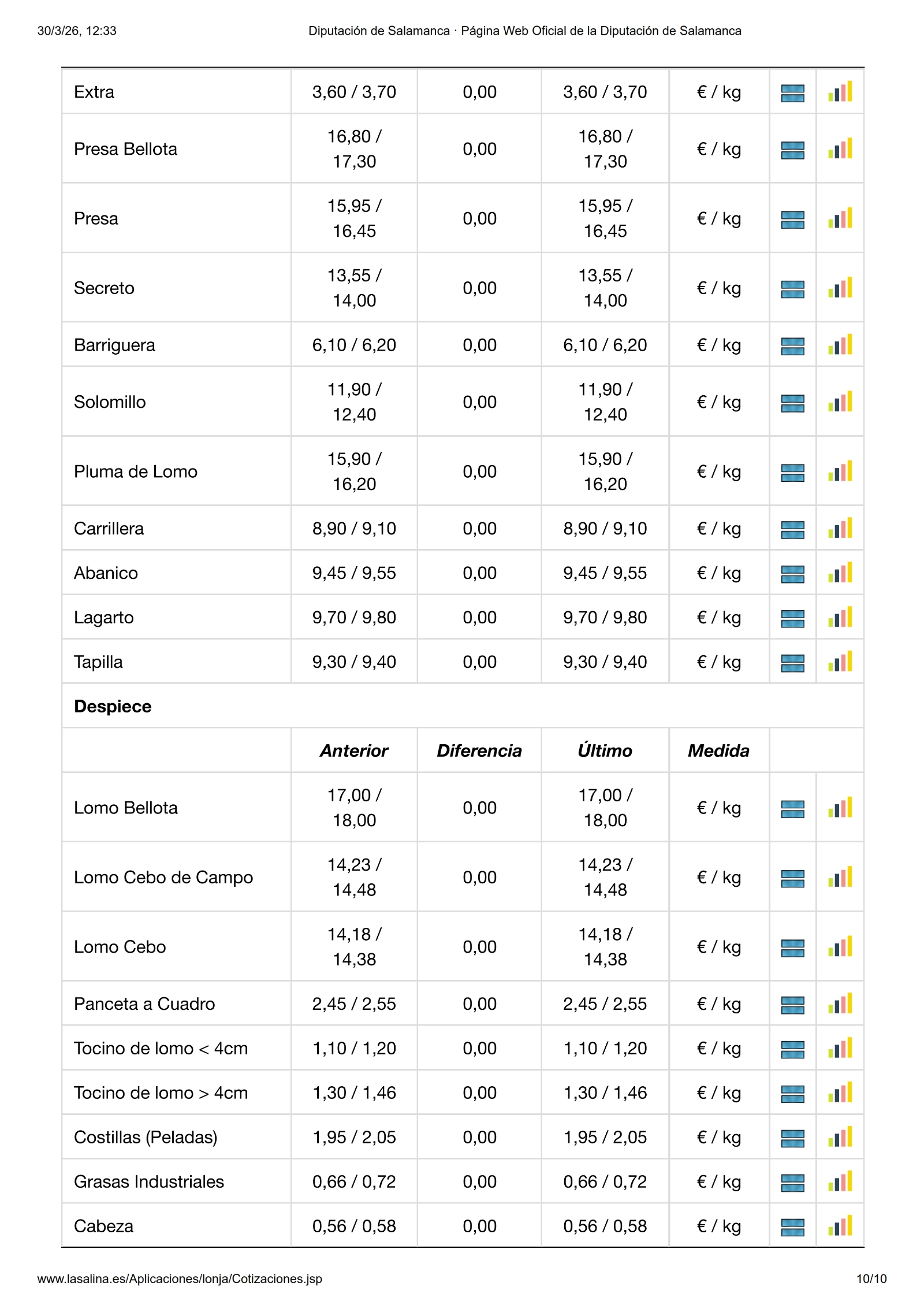Open the blue table icon for Carrillera

tap(792, 529)
